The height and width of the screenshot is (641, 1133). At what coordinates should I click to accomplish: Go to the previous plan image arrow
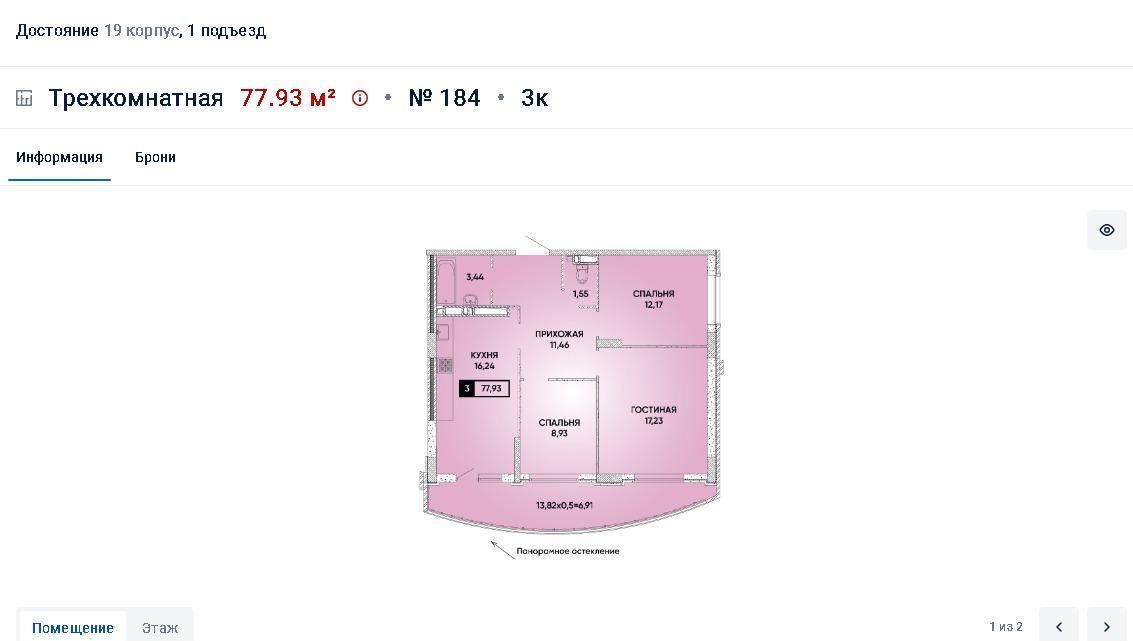(x=1059, y=626)
